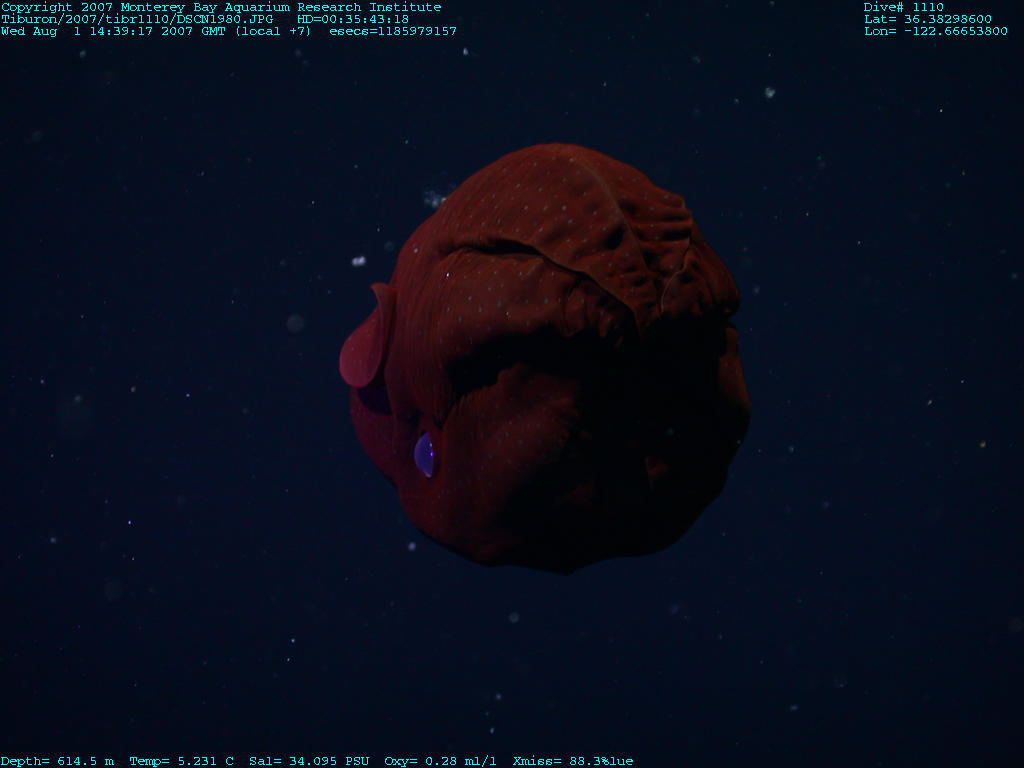Select the HD=00:35:43:18 timecode
The height and width of the screenshot is (768, 1024).
(353, 19)
